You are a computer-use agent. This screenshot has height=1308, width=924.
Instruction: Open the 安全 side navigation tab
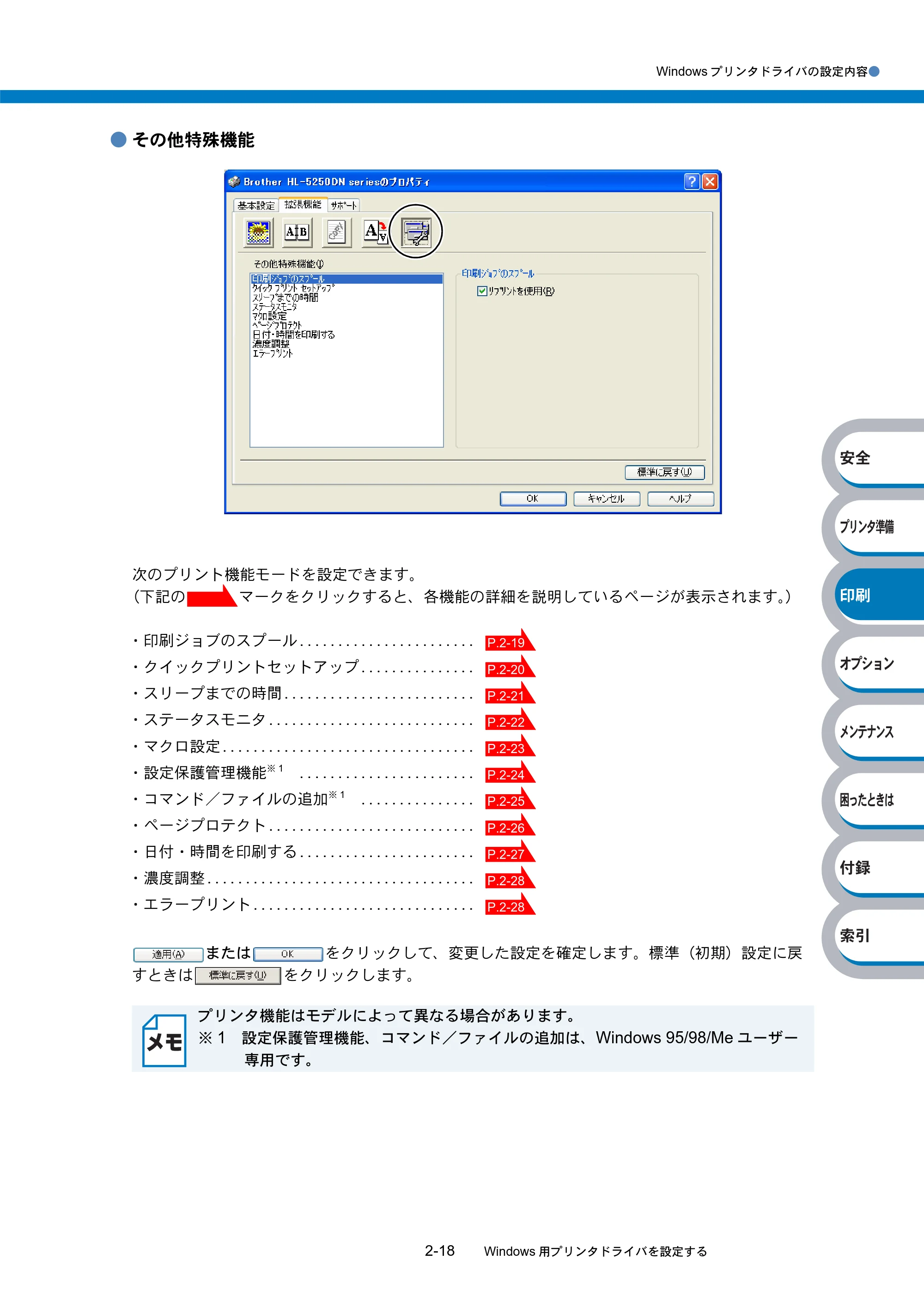(x=878, y=458)
